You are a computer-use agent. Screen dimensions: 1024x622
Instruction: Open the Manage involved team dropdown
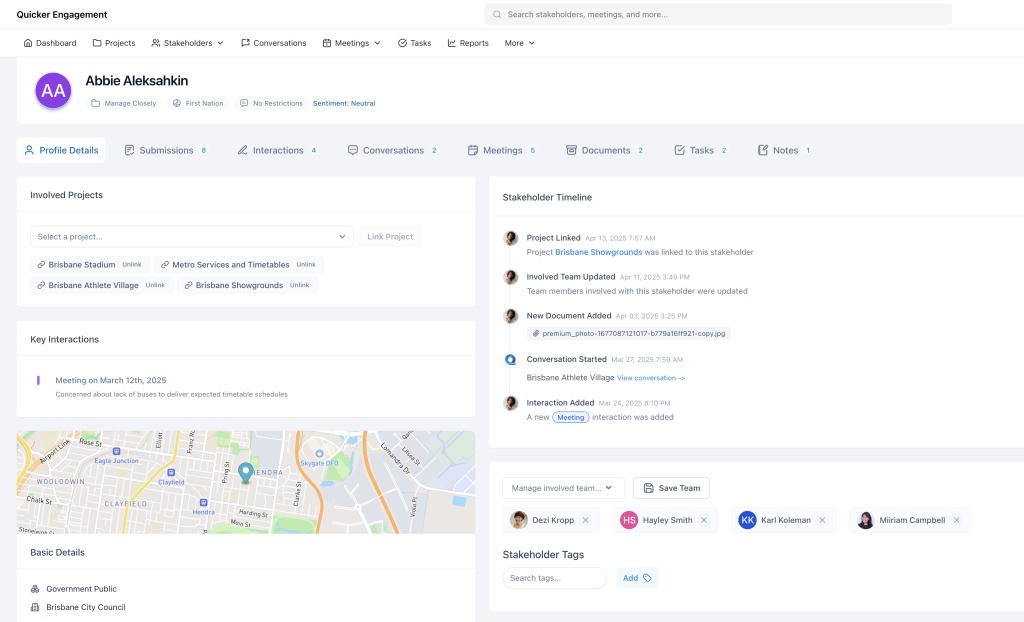click(x=563, y=488)
